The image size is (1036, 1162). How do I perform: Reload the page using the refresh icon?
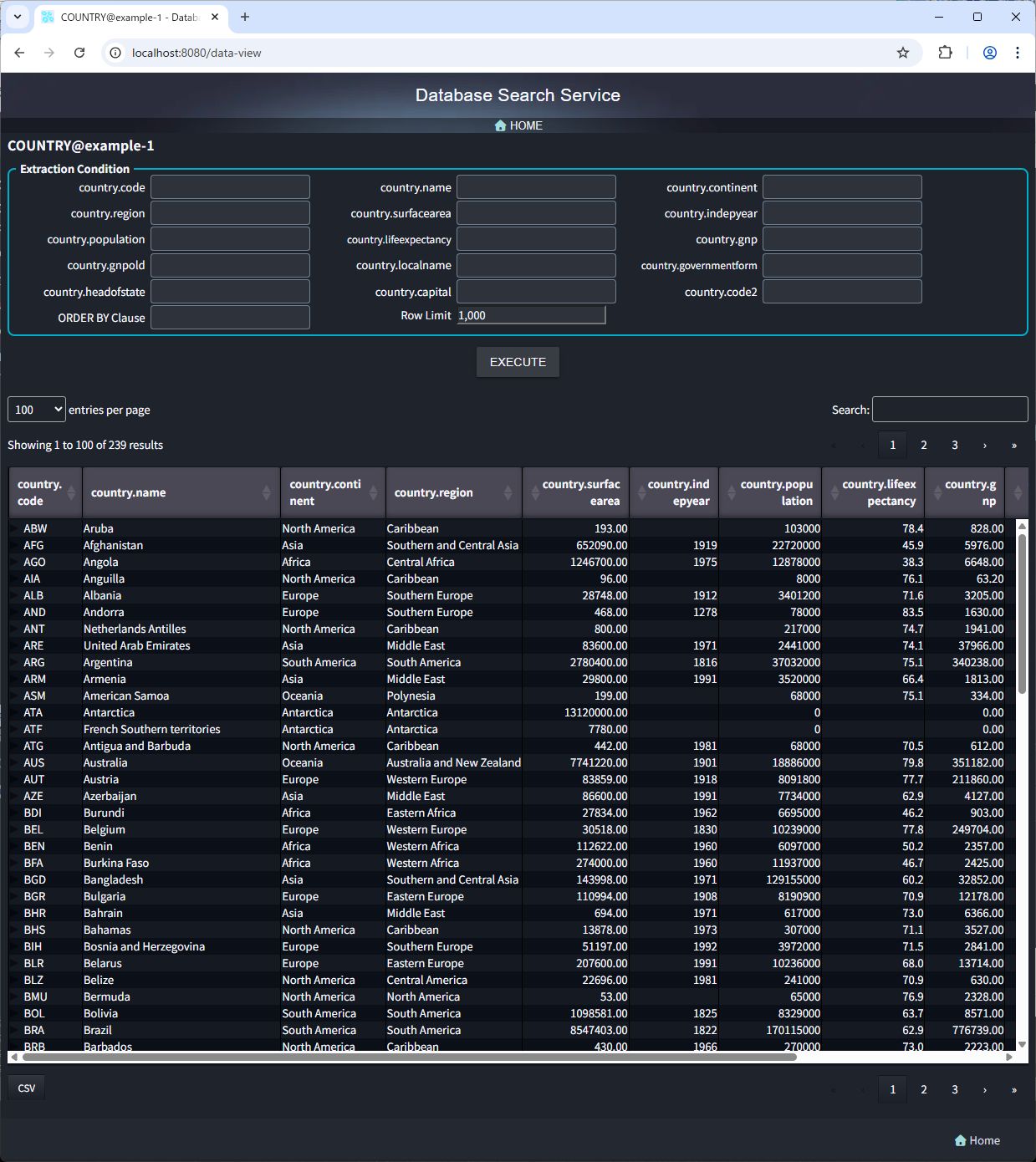pos(79,53)
